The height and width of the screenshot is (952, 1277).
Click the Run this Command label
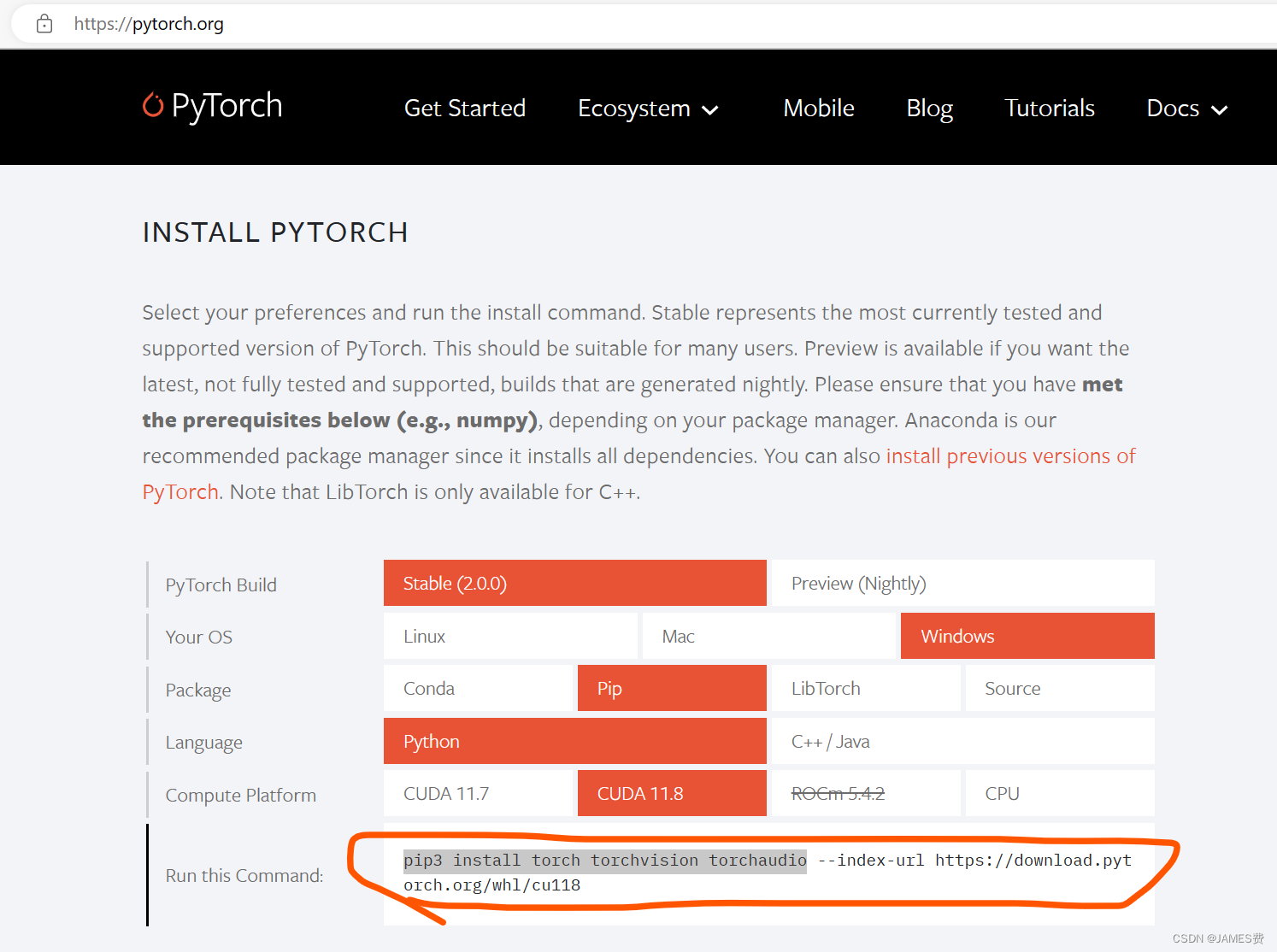pos(244,875)
